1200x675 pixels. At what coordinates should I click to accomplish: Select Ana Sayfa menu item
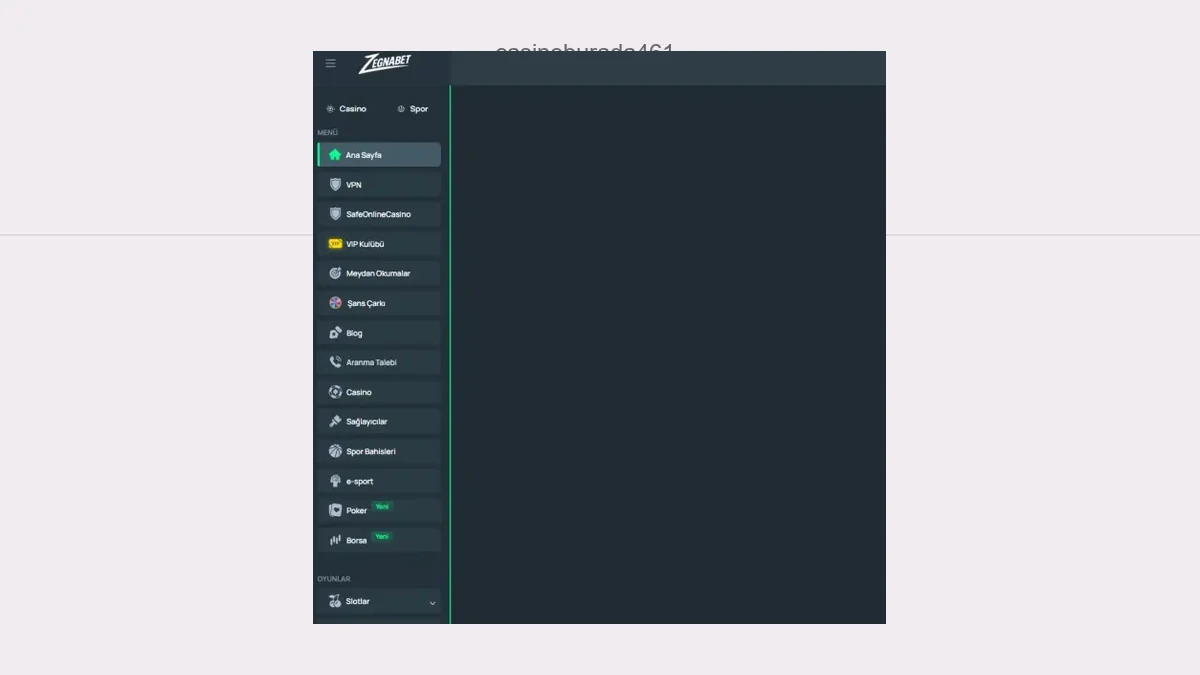click(379, 155)
